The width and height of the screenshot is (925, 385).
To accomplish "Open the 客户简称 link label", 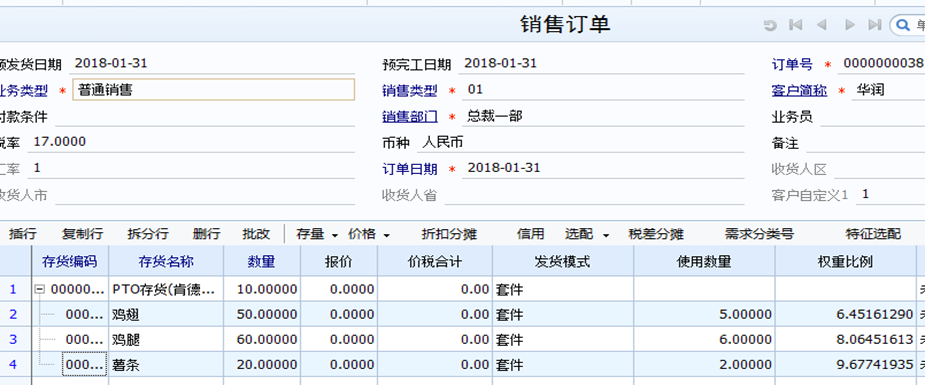I will 799,91.
